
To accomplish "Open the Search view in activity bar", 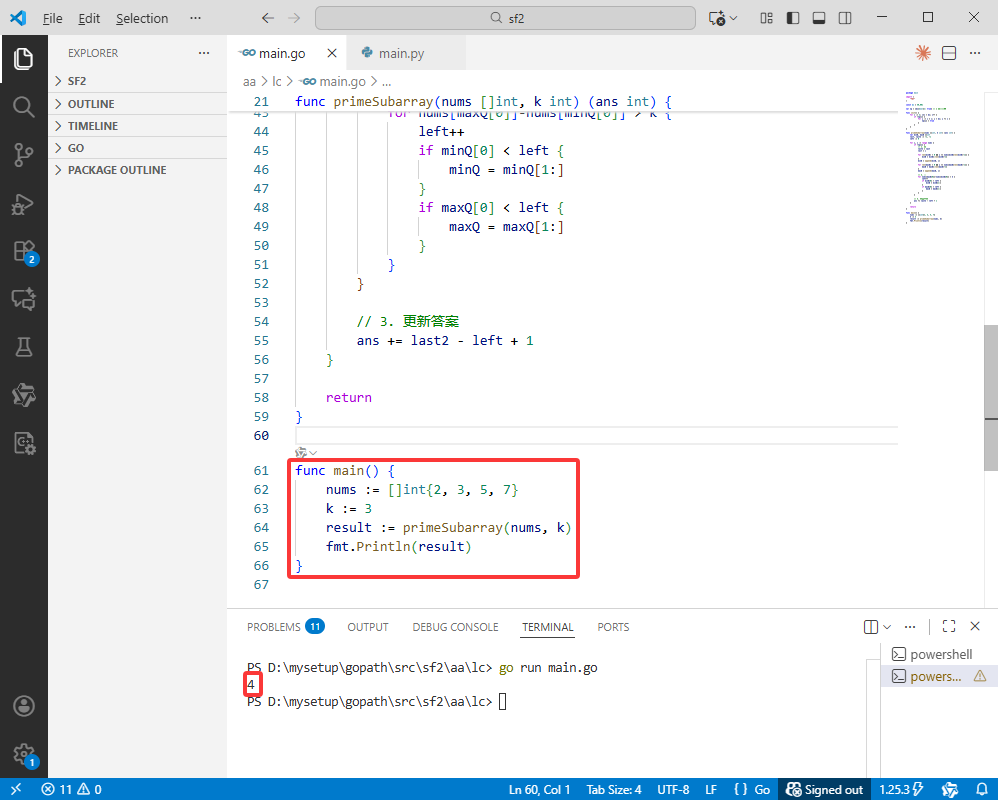I will click(x=24, y=107).
